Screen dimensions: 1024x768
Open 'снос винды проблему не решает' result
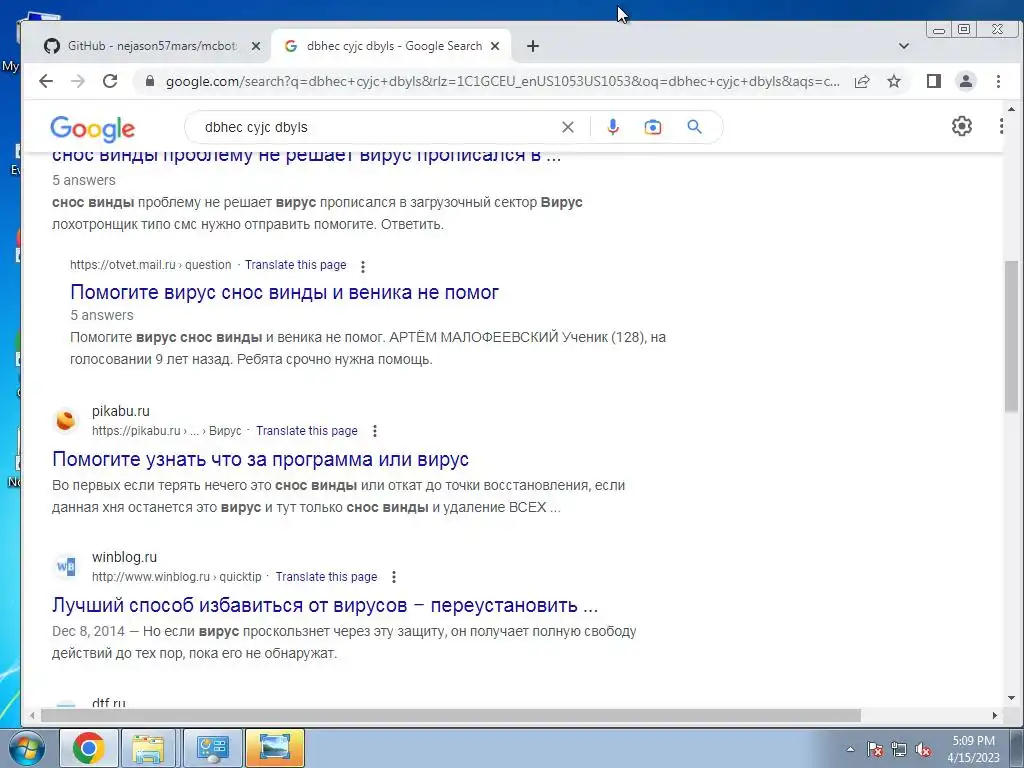tap(306, 155)
